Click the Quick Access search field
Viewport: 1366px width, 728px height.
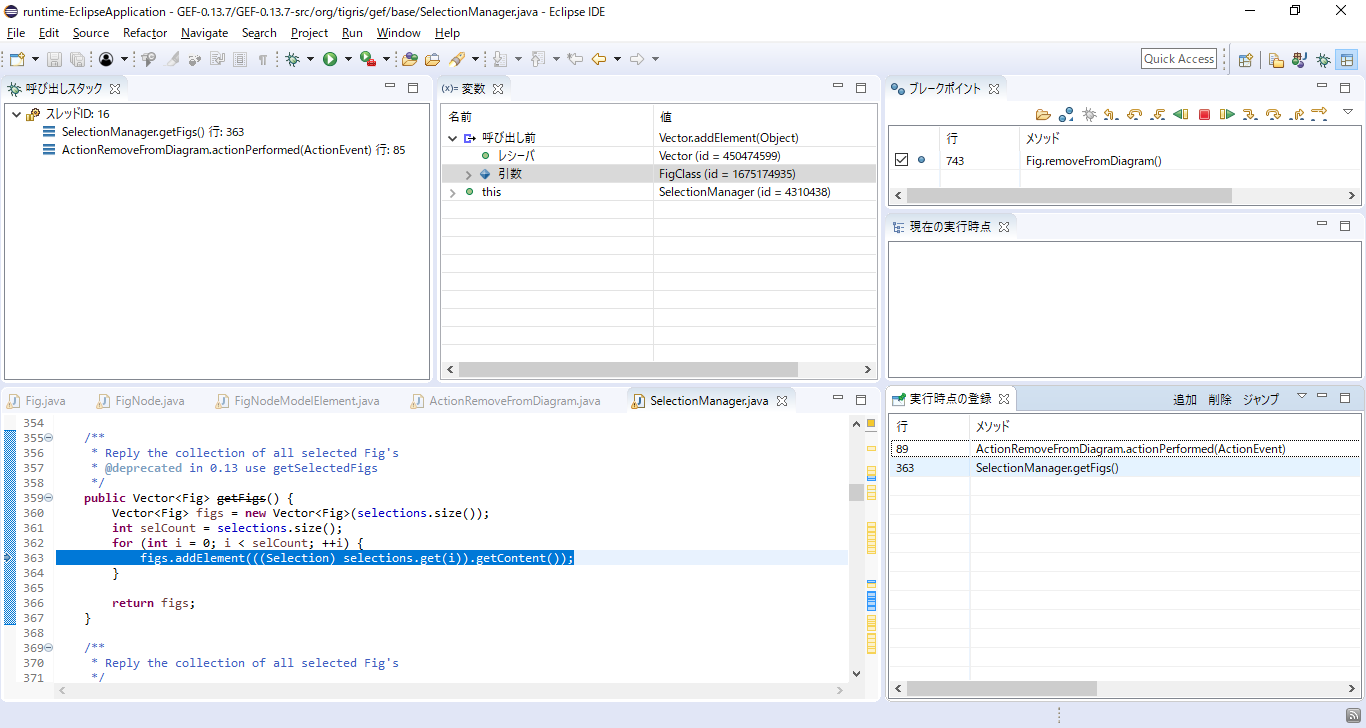click(1179, 59)
